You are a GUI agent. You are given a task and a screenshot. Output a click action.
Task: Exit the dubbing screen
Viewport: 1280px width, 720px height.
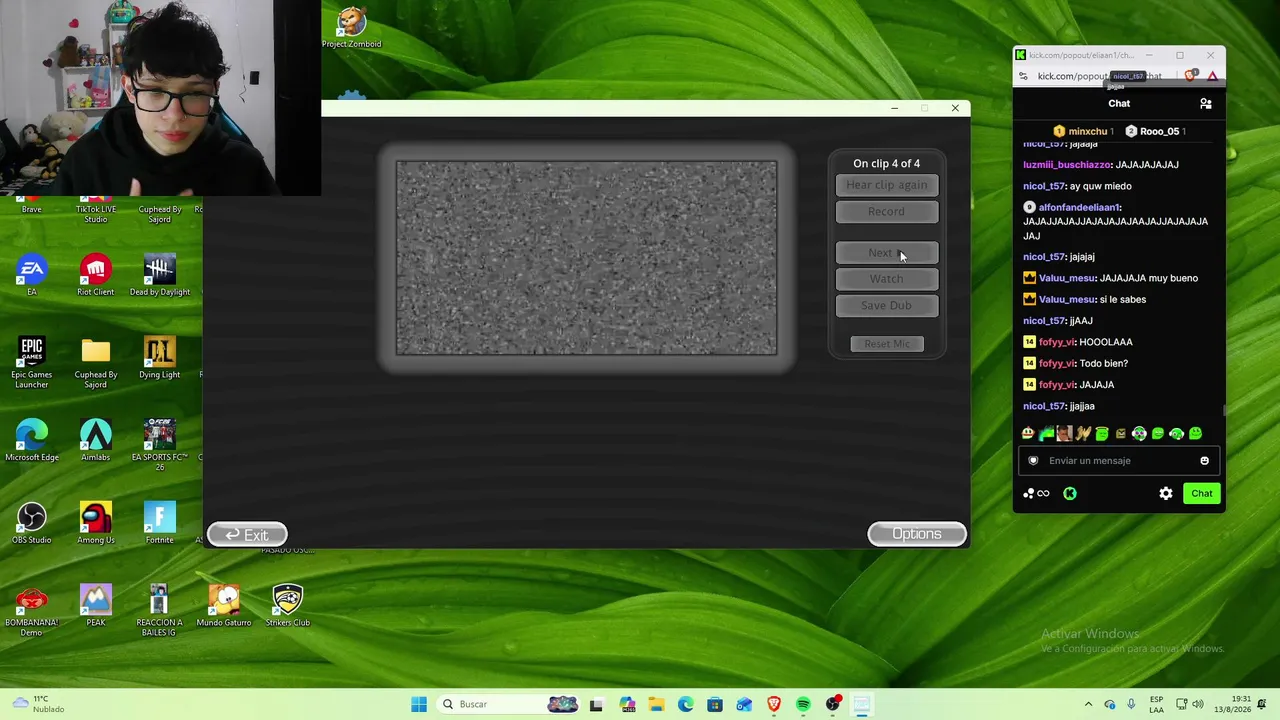(x=247, y=535)
